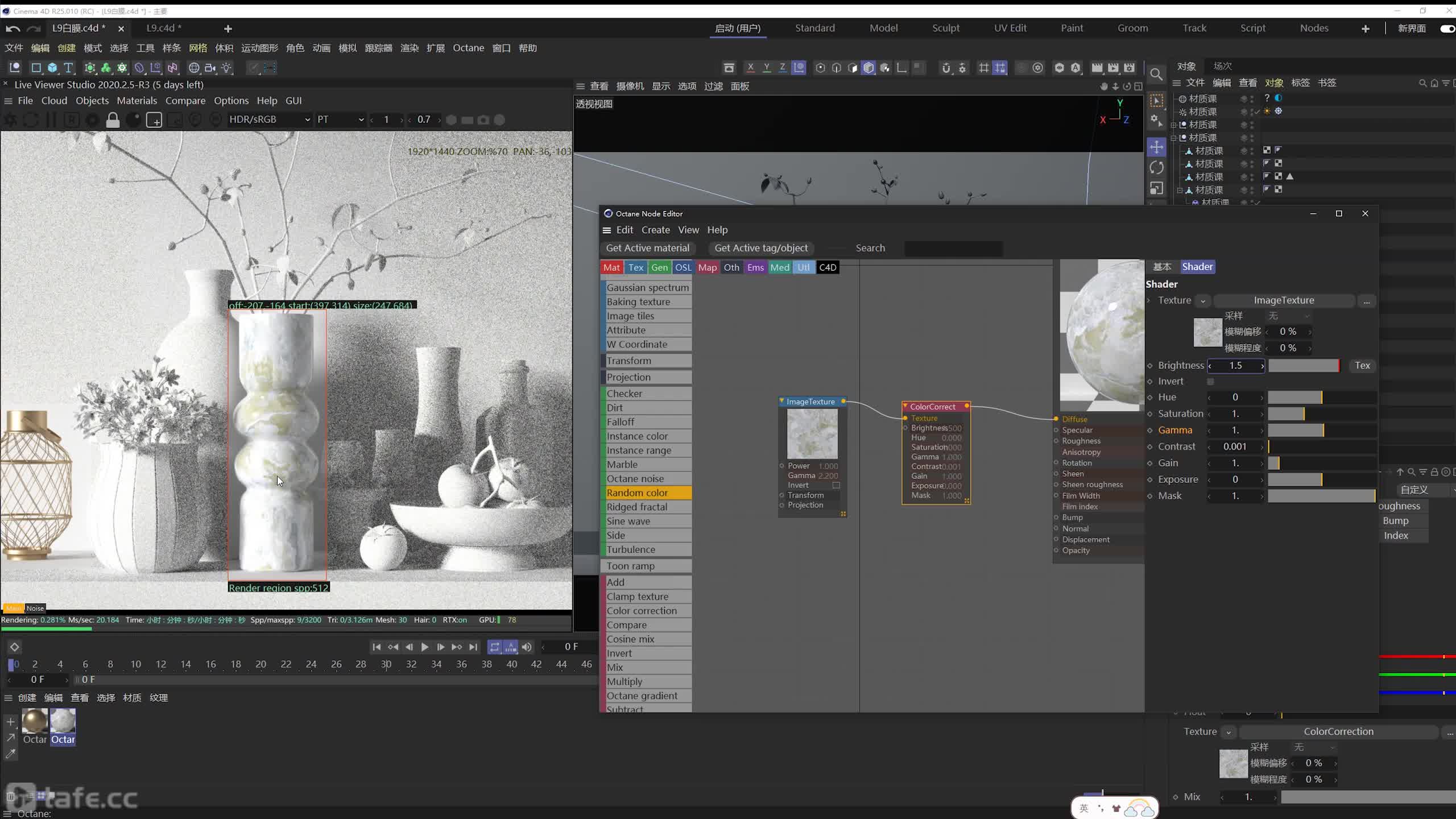Select the eyedropper icon in material manager

click(x=10, y=754)
